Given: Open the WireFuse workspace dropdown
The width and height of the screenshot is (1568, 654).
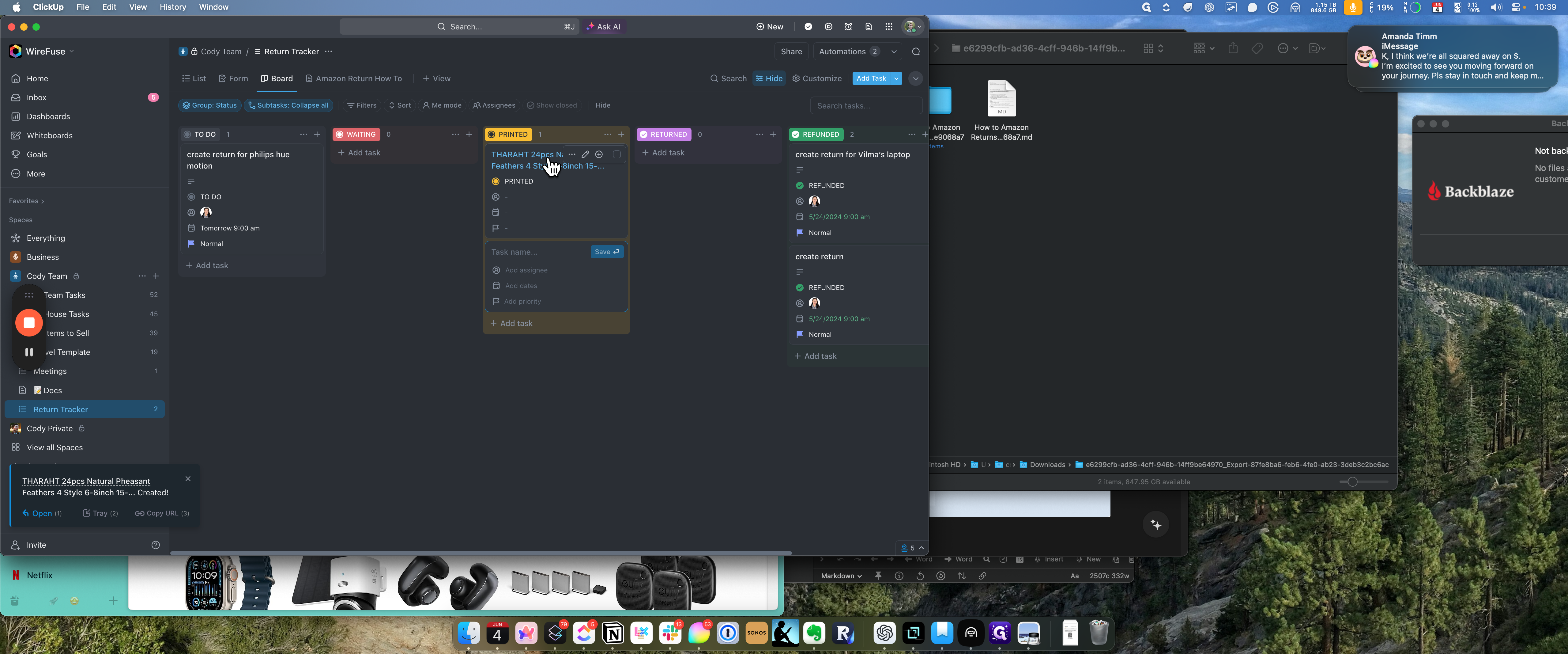Looking at the screenshot, I should coord(41,51).
